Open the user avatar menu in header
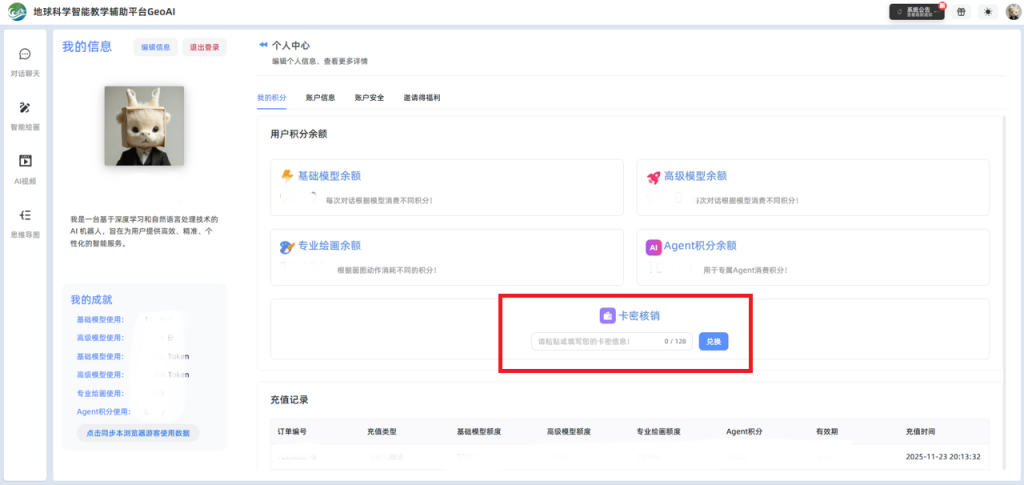1024x485 pixels. point(1013,12)
